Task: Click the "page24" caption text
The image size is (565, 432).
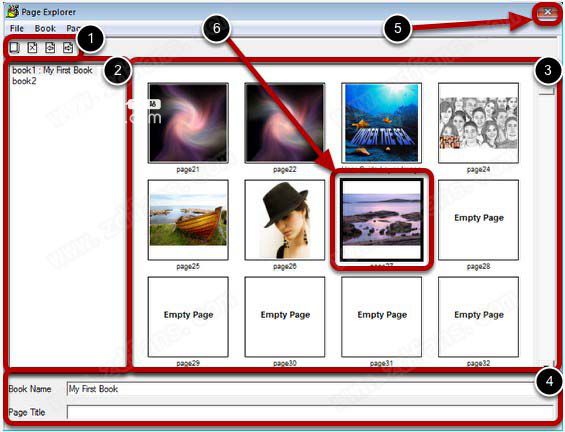Action: (479, 169)
